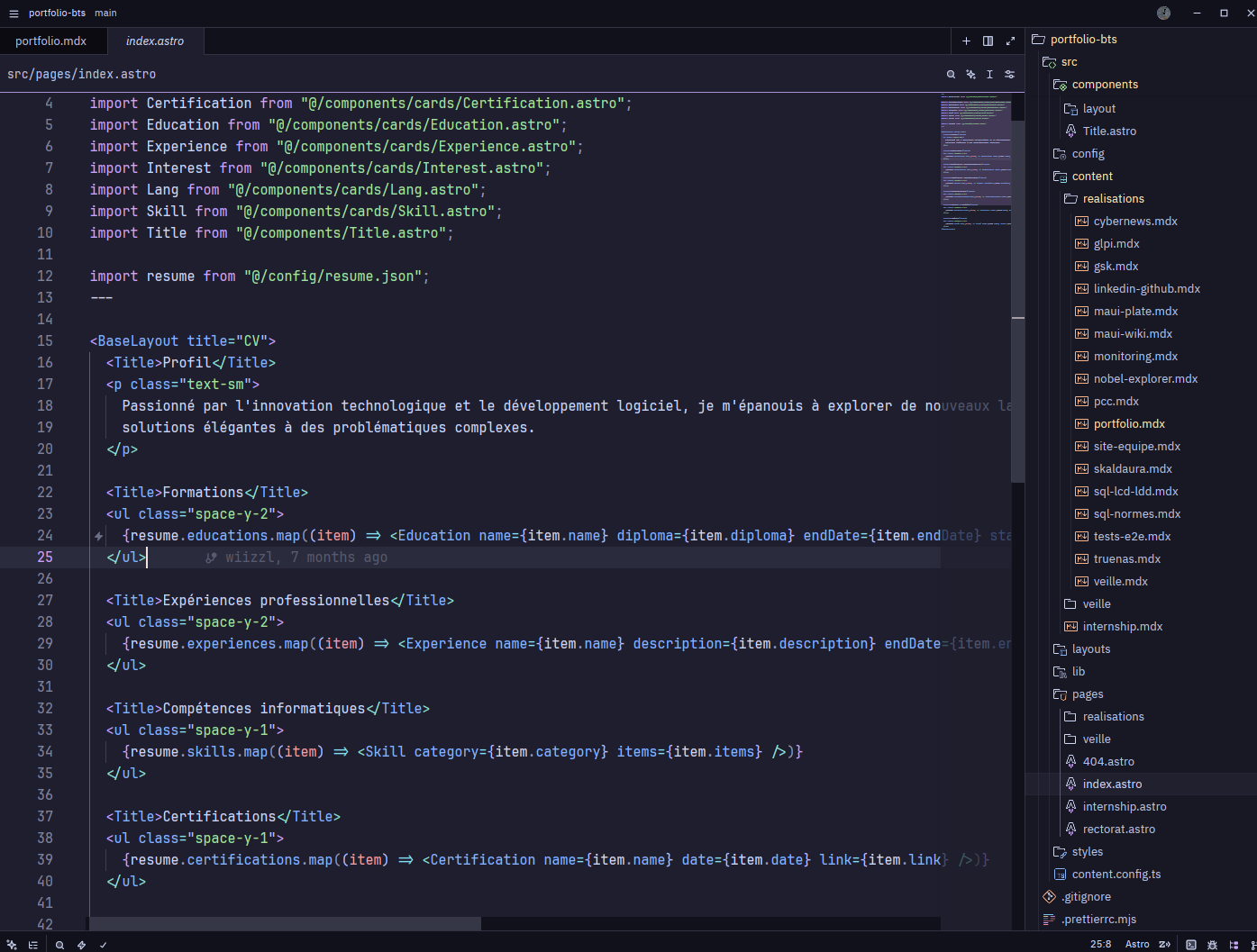This screenshot has height=952, width=1257.
Task: Click the new tab plus icon
Action: (x=966, y=41)
